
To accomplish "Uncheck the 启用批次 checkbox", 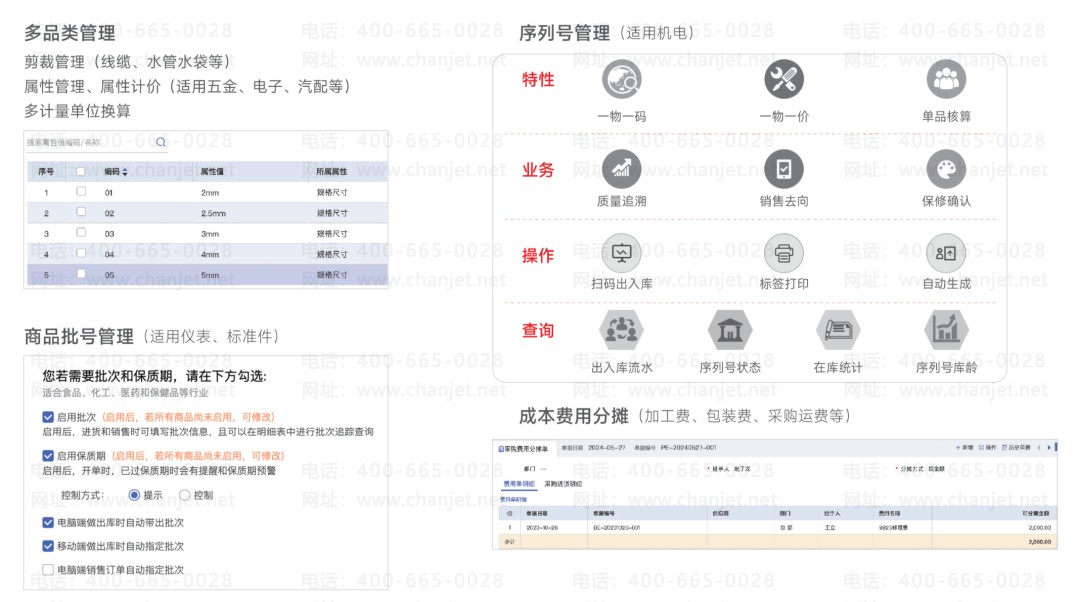I will coord(48,417).
